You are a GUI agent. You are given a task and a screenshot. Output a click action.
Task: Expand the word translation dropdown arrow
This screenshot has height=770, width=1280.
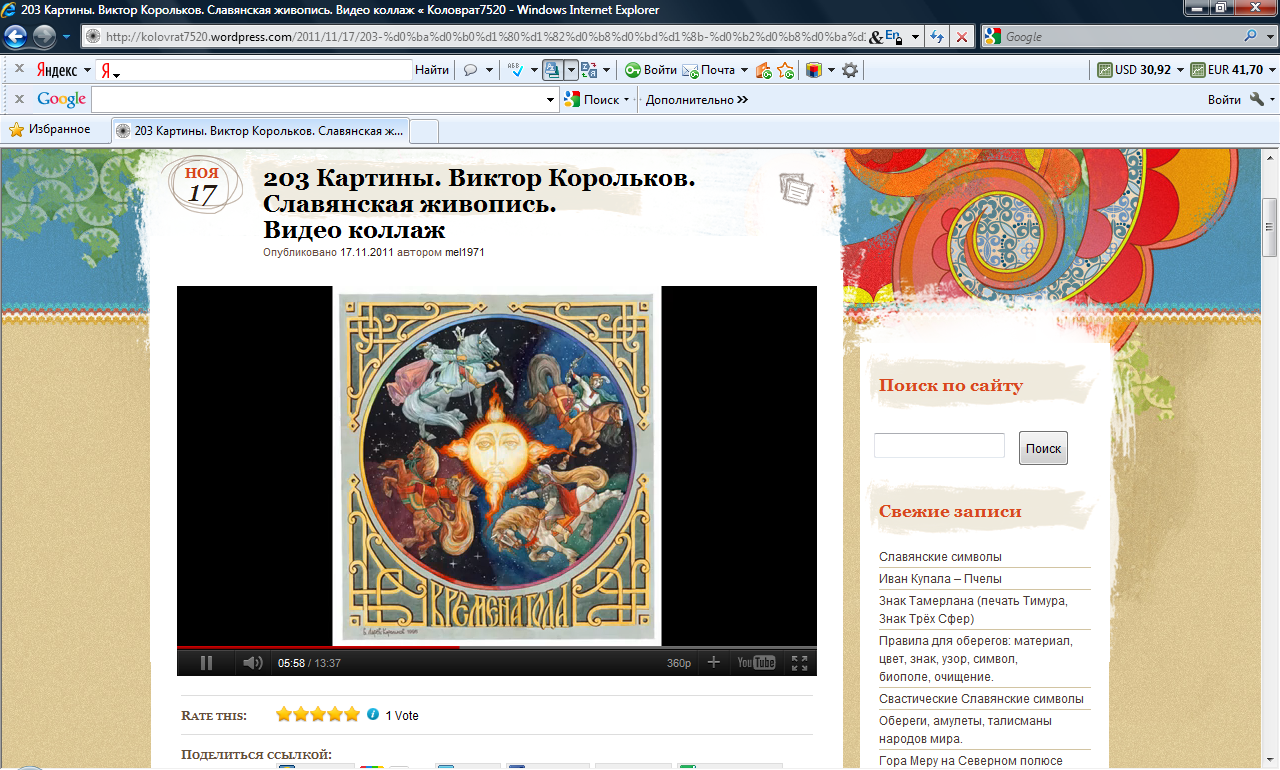(x=571, y=70)
